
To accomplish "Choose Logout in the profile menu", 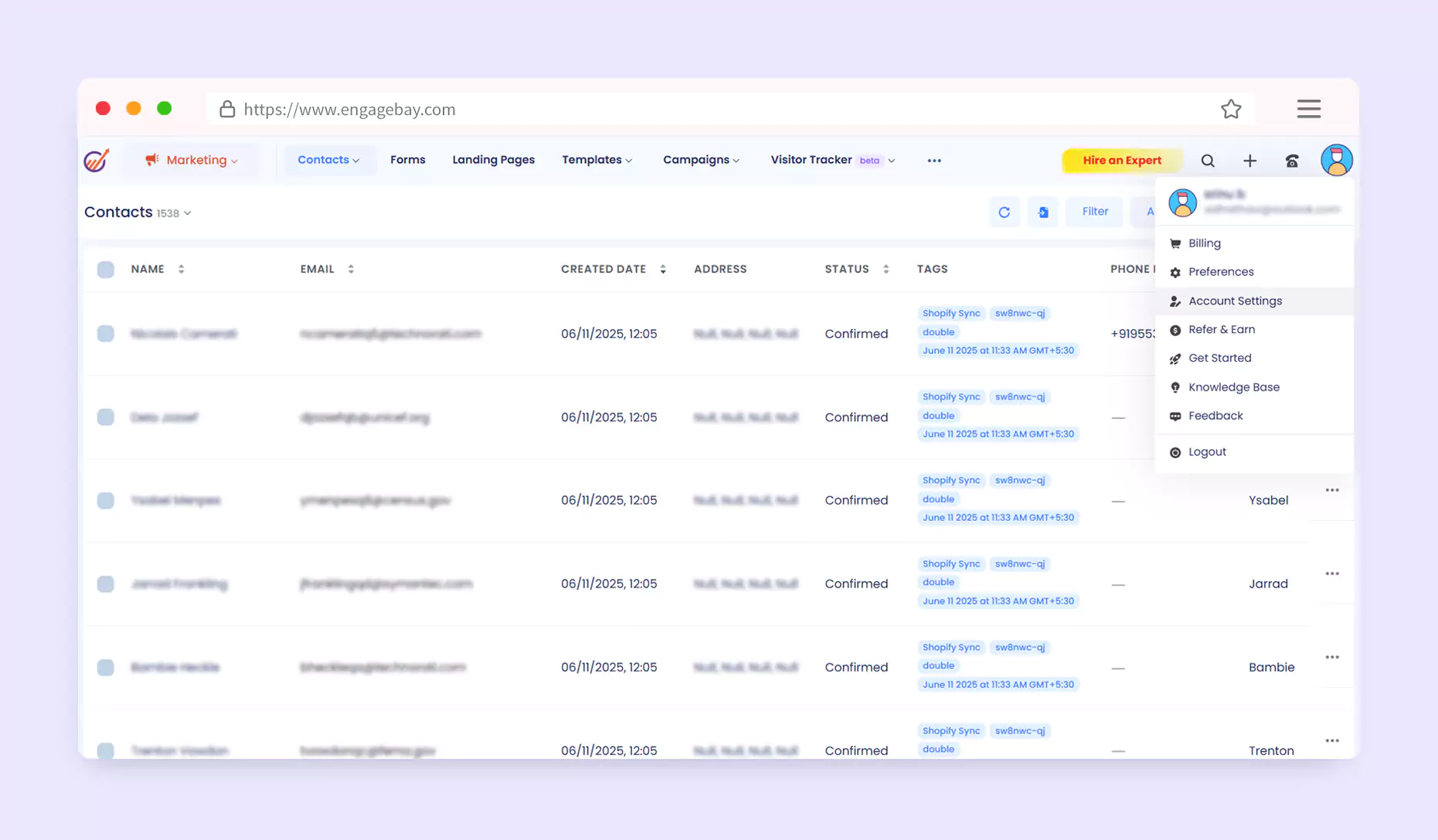I will pyautogui.click(x=1207, y=452).
